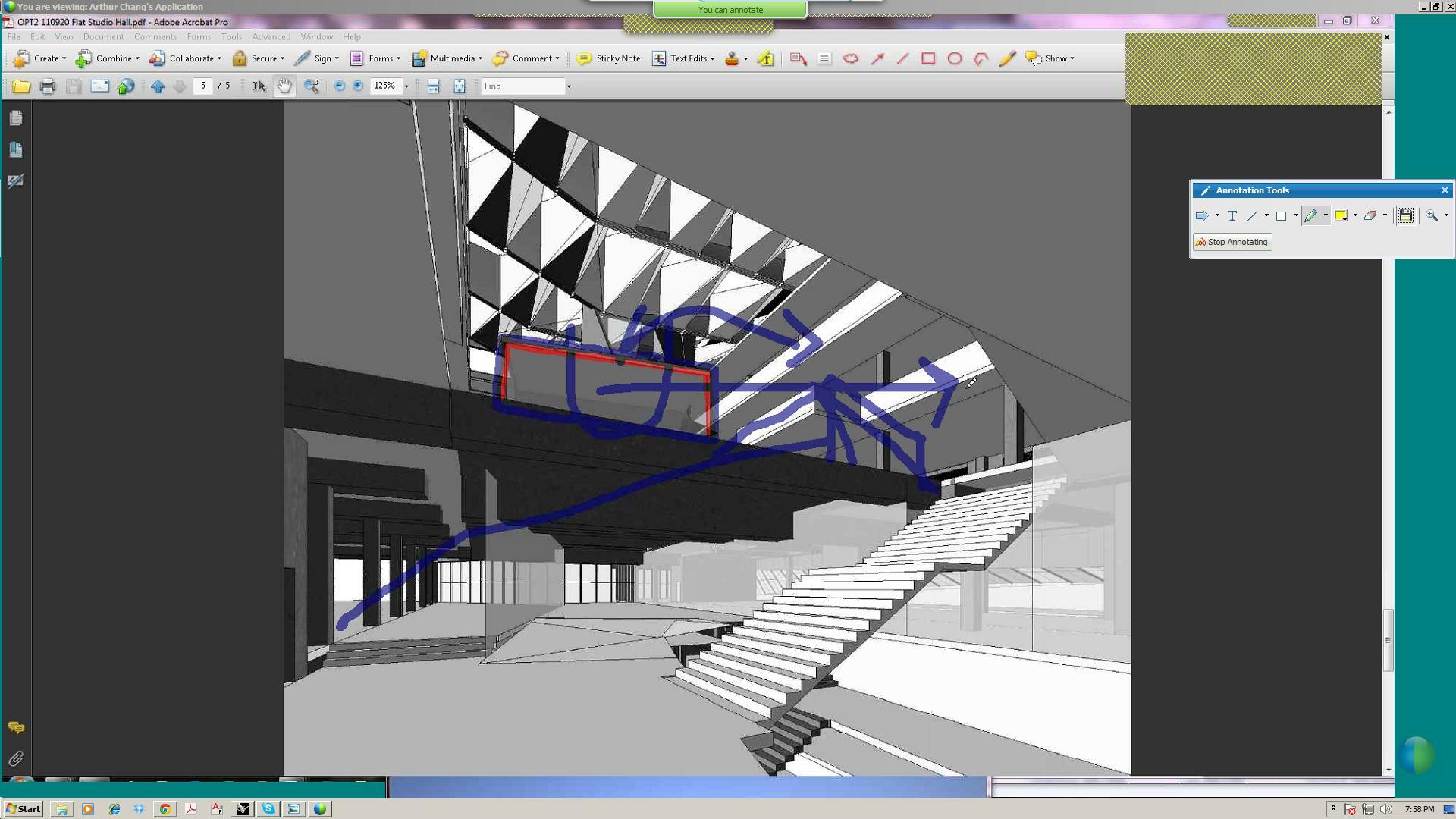1456x819 pixels.
Task: Click the zoom out minus button
Action: coord(339,86)
